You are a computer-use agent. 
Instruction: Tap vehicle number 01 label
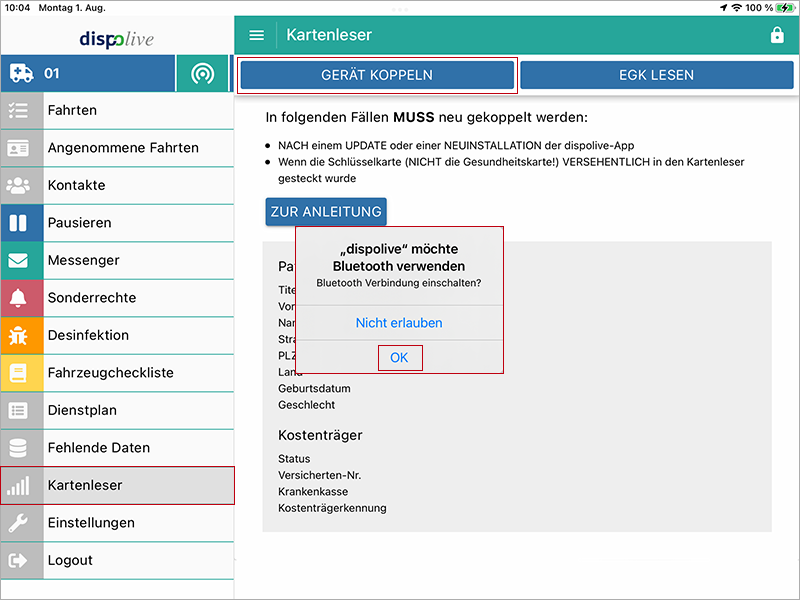[52, 73]
